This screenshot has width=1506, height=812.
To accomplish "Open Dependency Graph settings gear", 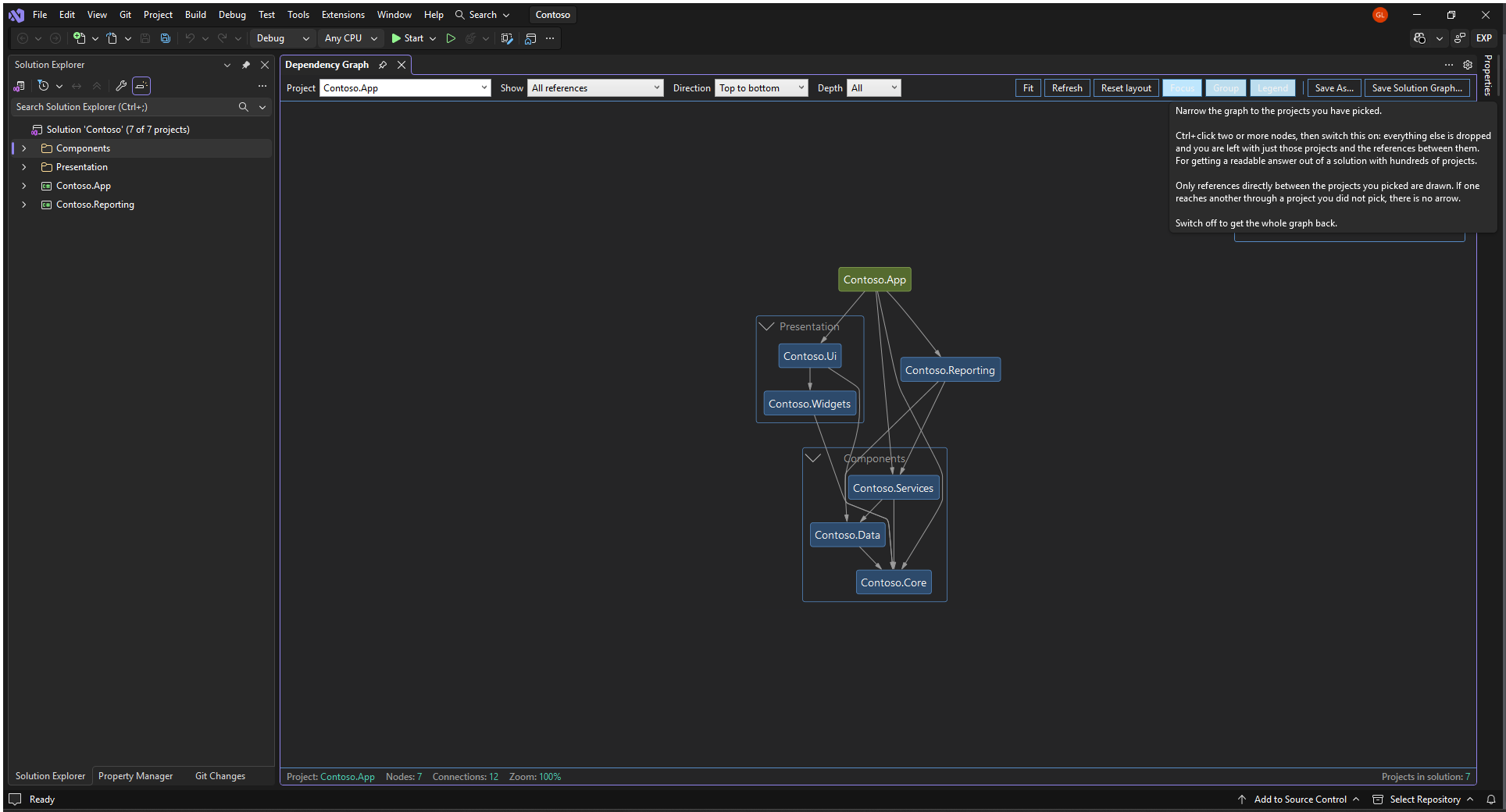I will (1468, 65).
